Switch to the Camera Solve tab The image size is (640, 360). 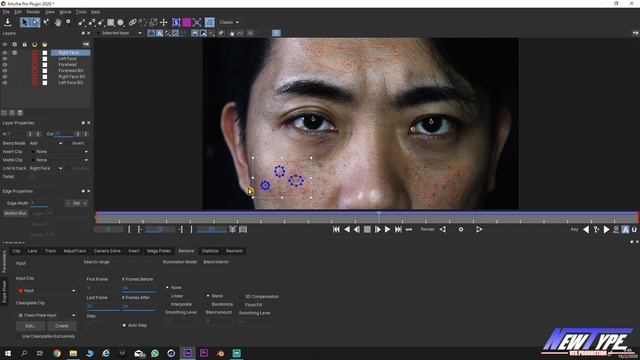coord(107,251)
